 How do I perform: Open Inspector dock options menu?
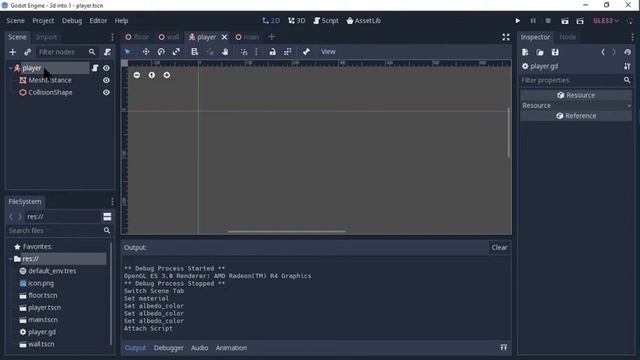(632, 37)
